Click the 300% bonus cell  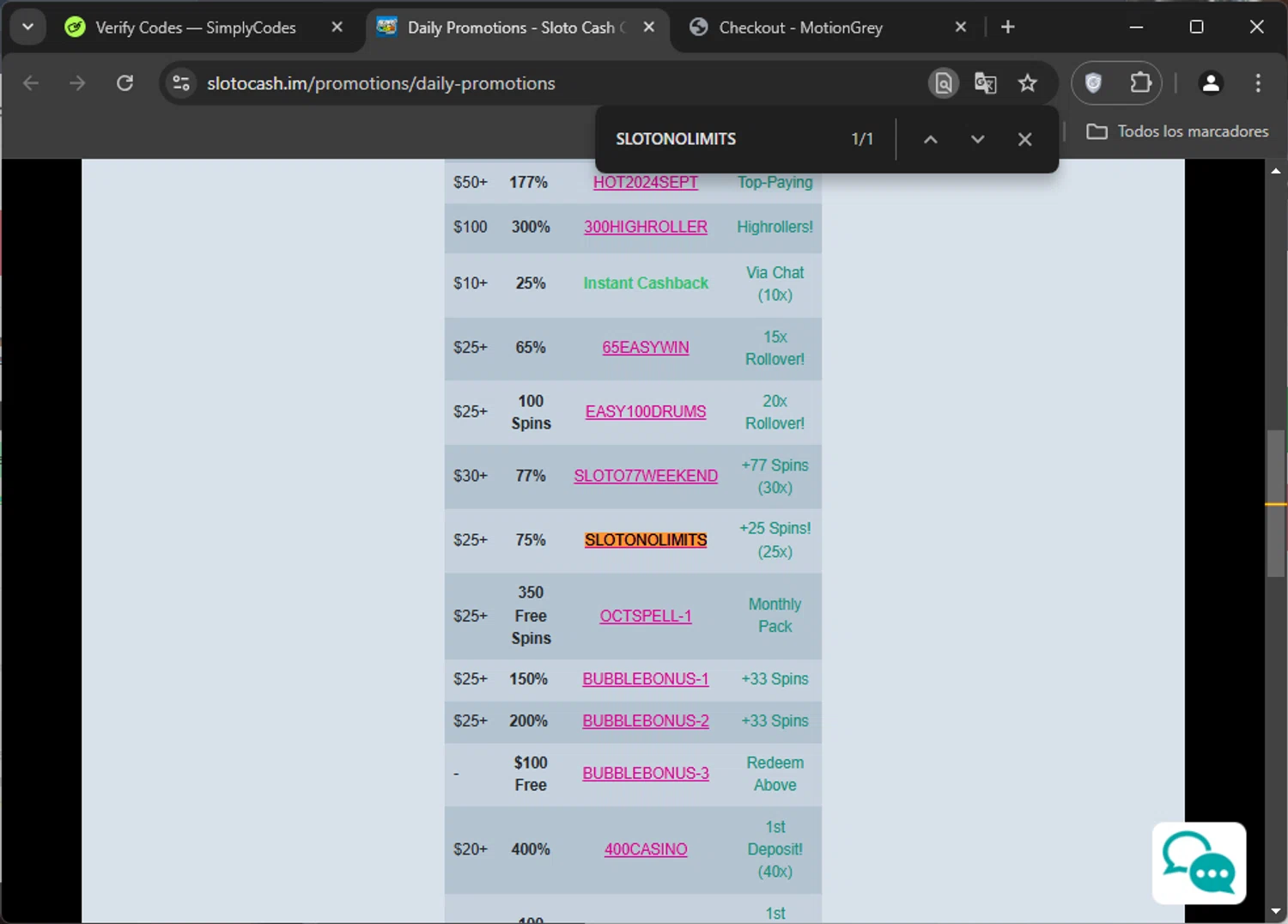(x=531, y=227)
